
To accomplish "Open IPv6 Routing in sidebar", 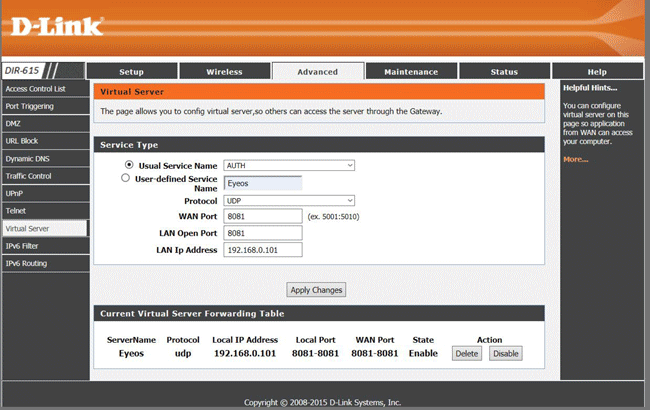I will pyautogui.click(x=46, y=264).
